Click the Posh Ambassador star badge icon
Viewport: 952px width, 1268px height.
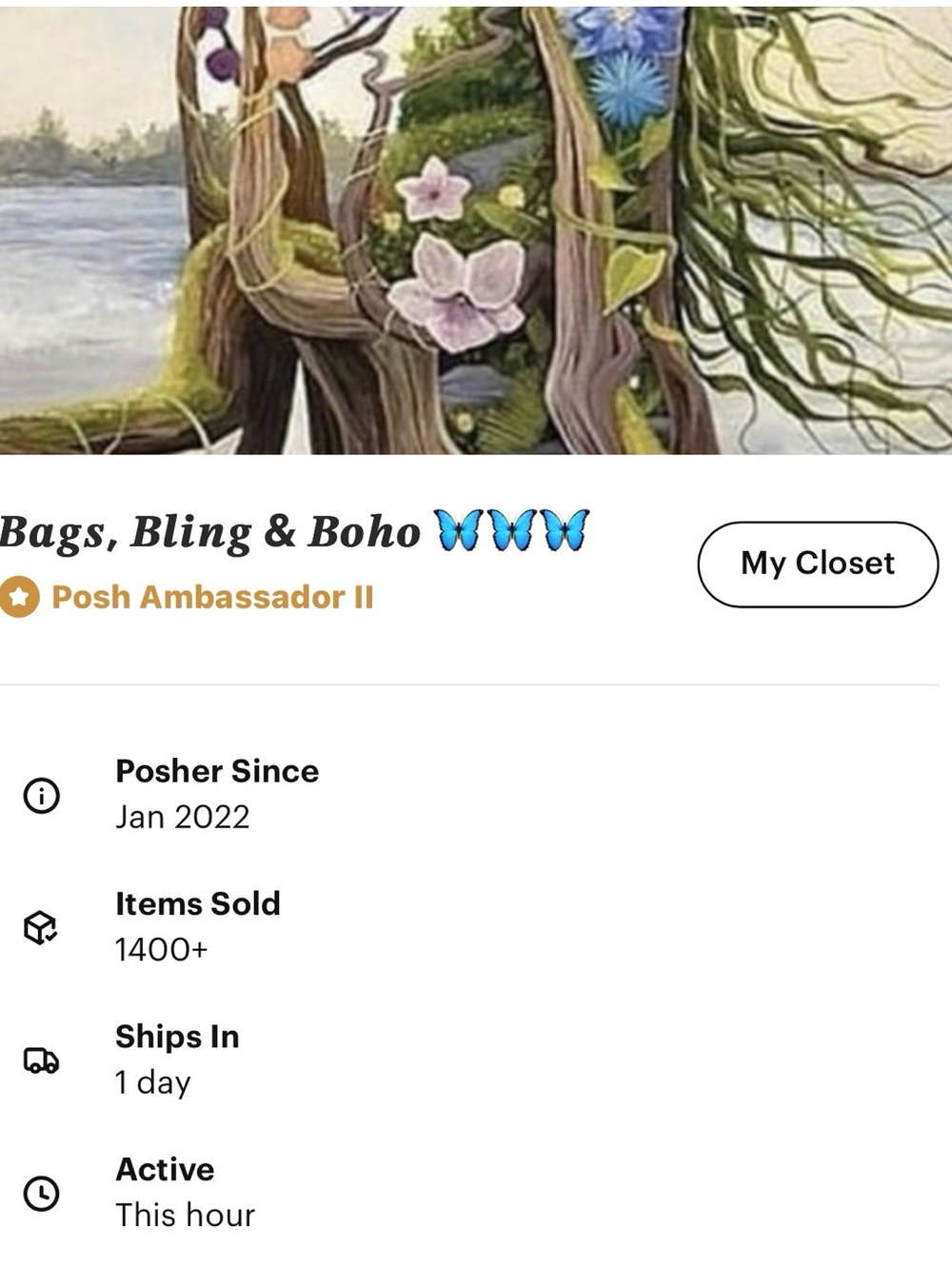tap(19, 598)
